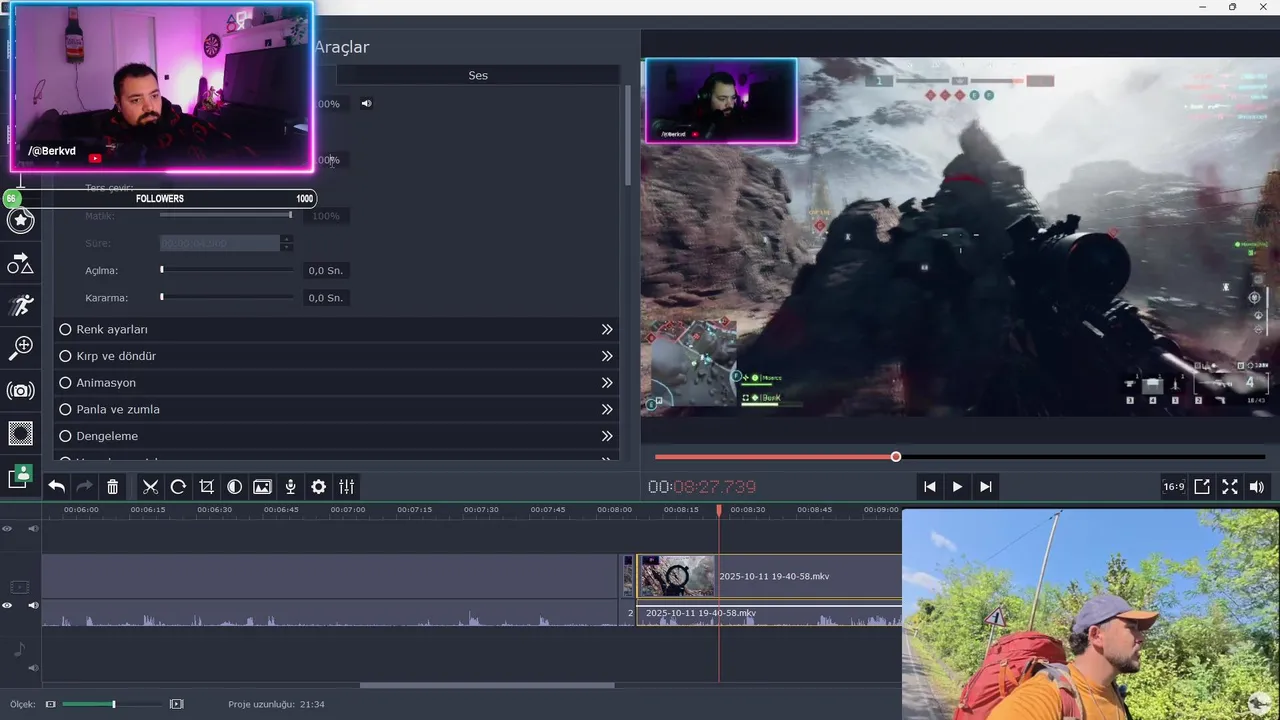Click the Kararma 0,0 Sn. value field
The image size is (1280, 720).
point(326,297)
